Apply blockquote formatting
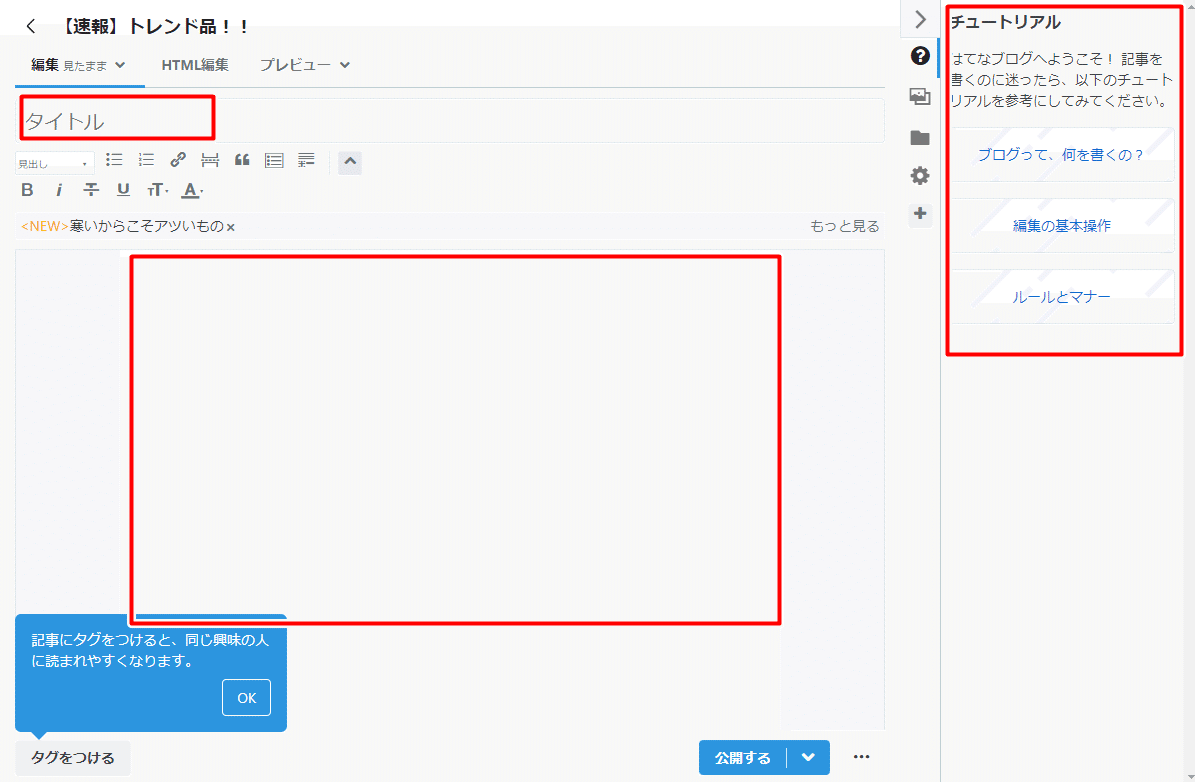The height and width of the screenshot is (782, 1195). pos(242,160)
